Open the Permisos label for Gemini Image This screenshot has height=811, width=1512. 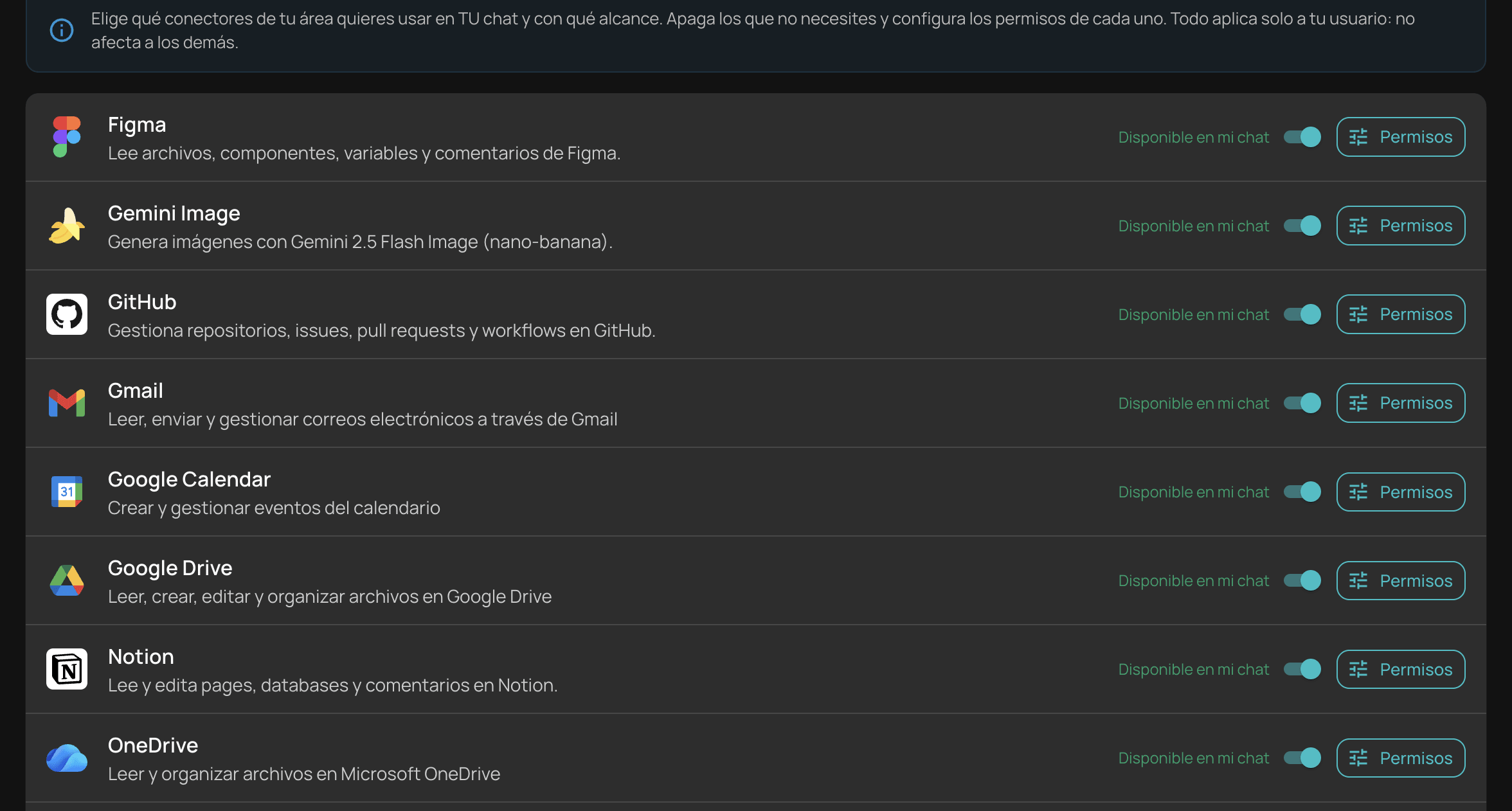1416,226
